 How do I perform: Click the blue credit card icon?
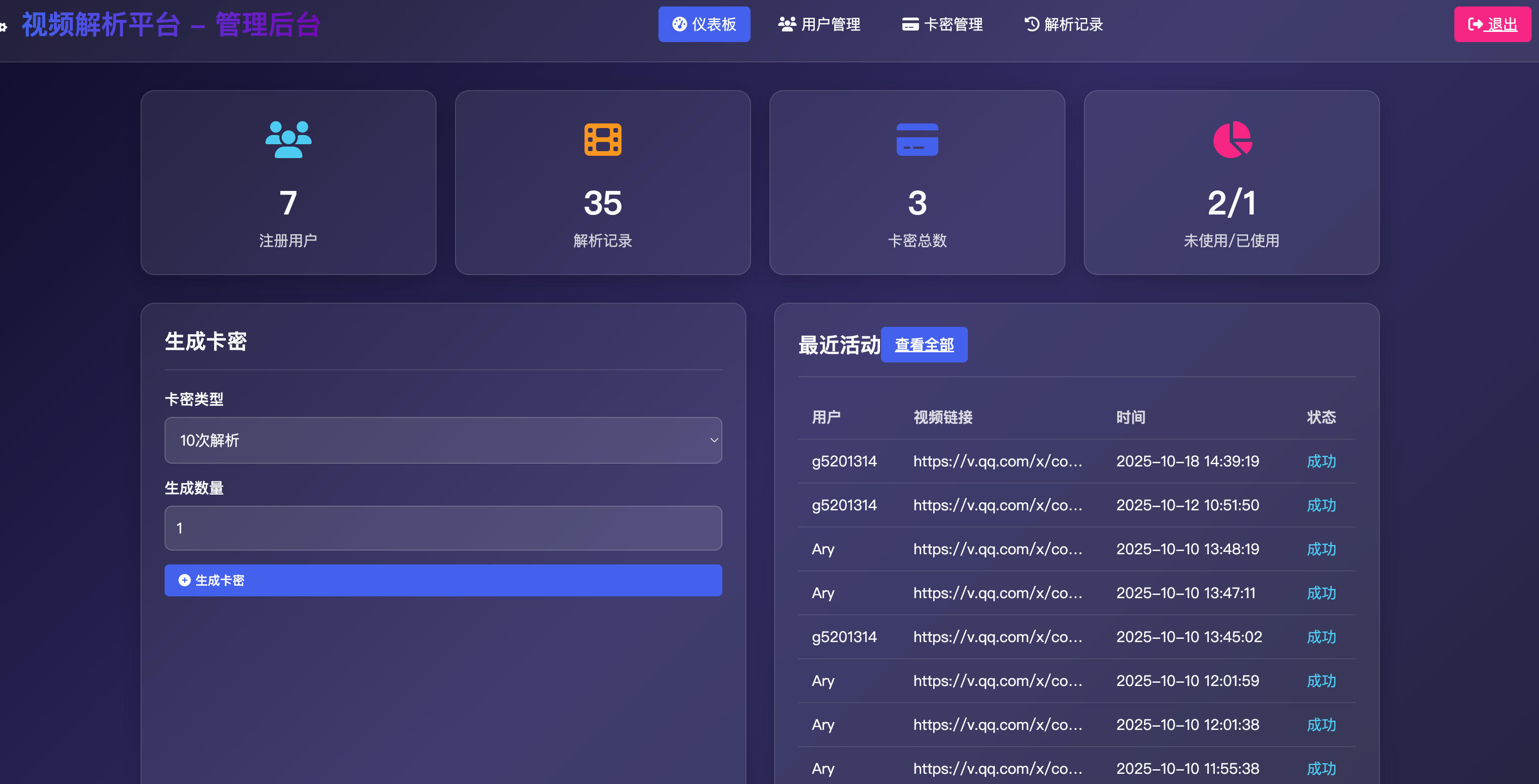click(x=917, y=139)
